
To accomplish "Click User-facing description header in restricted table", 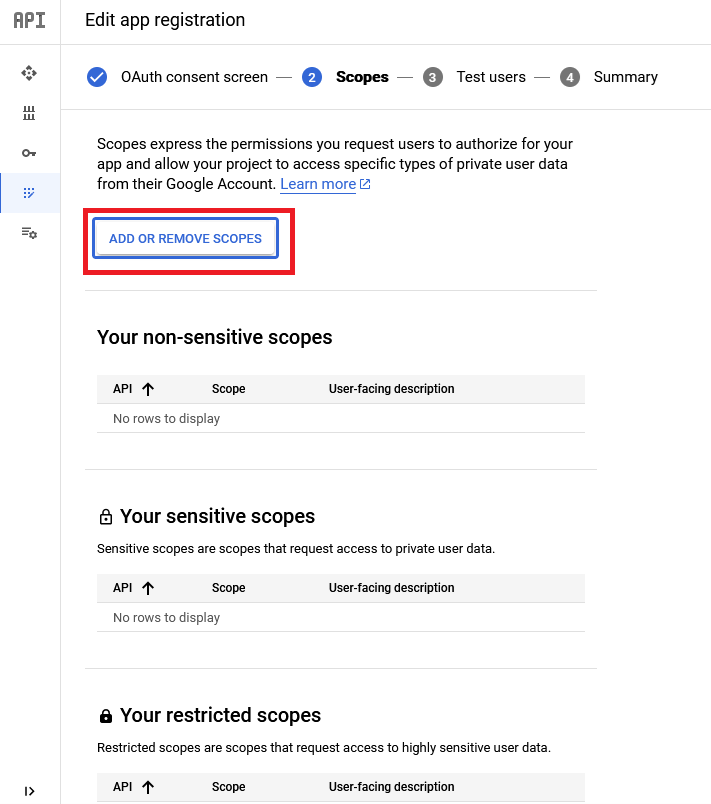I will (x=391, y=787).
